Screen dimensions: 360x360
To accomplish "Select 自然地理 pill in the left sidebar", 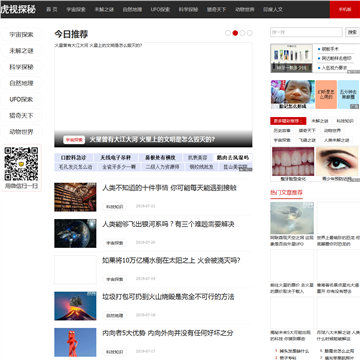I will click(21, 83).
